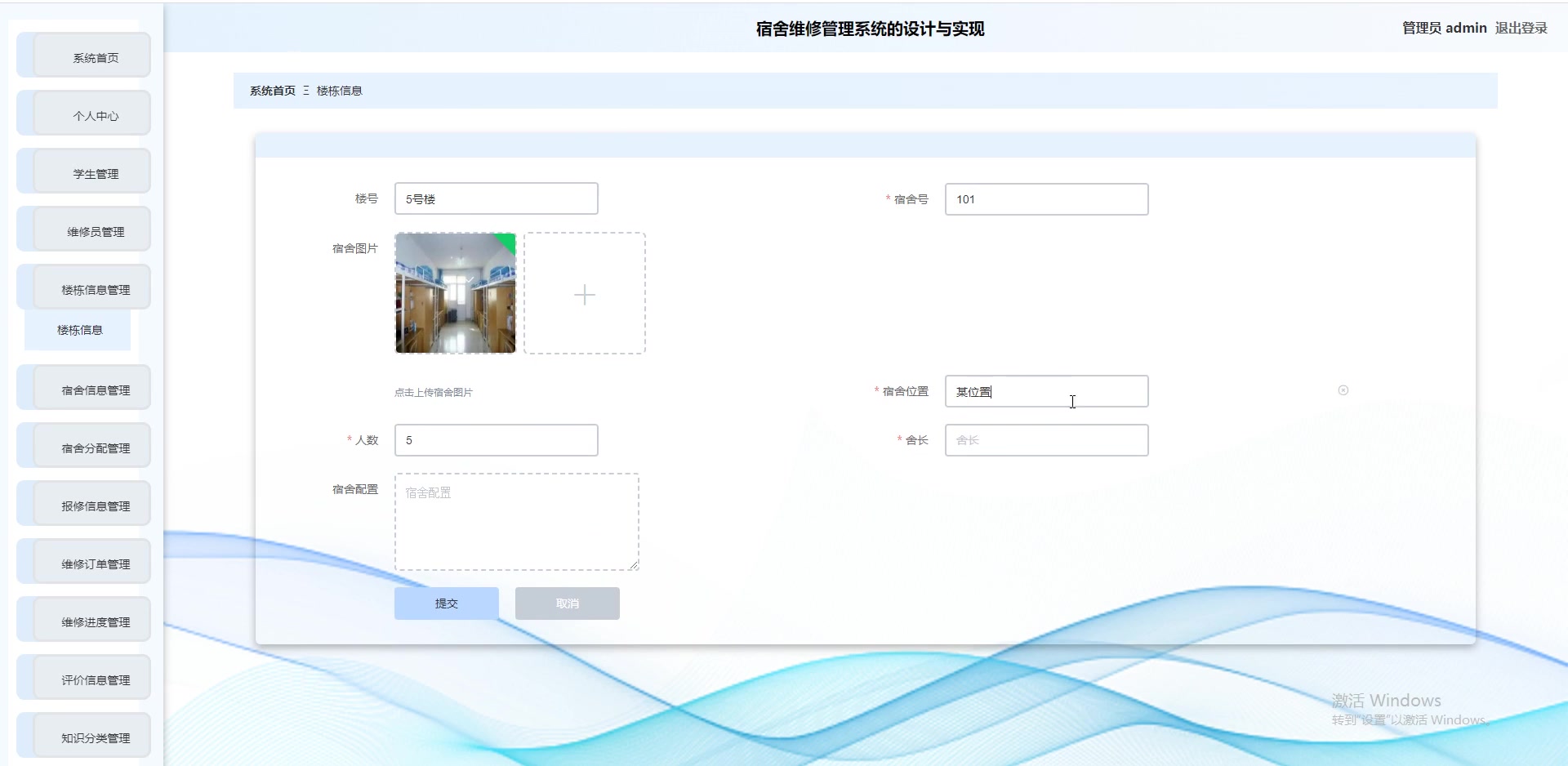Open 学生管理 from the sidebar
Screen dimensions: 1568x766
click(x=82, y=171)
